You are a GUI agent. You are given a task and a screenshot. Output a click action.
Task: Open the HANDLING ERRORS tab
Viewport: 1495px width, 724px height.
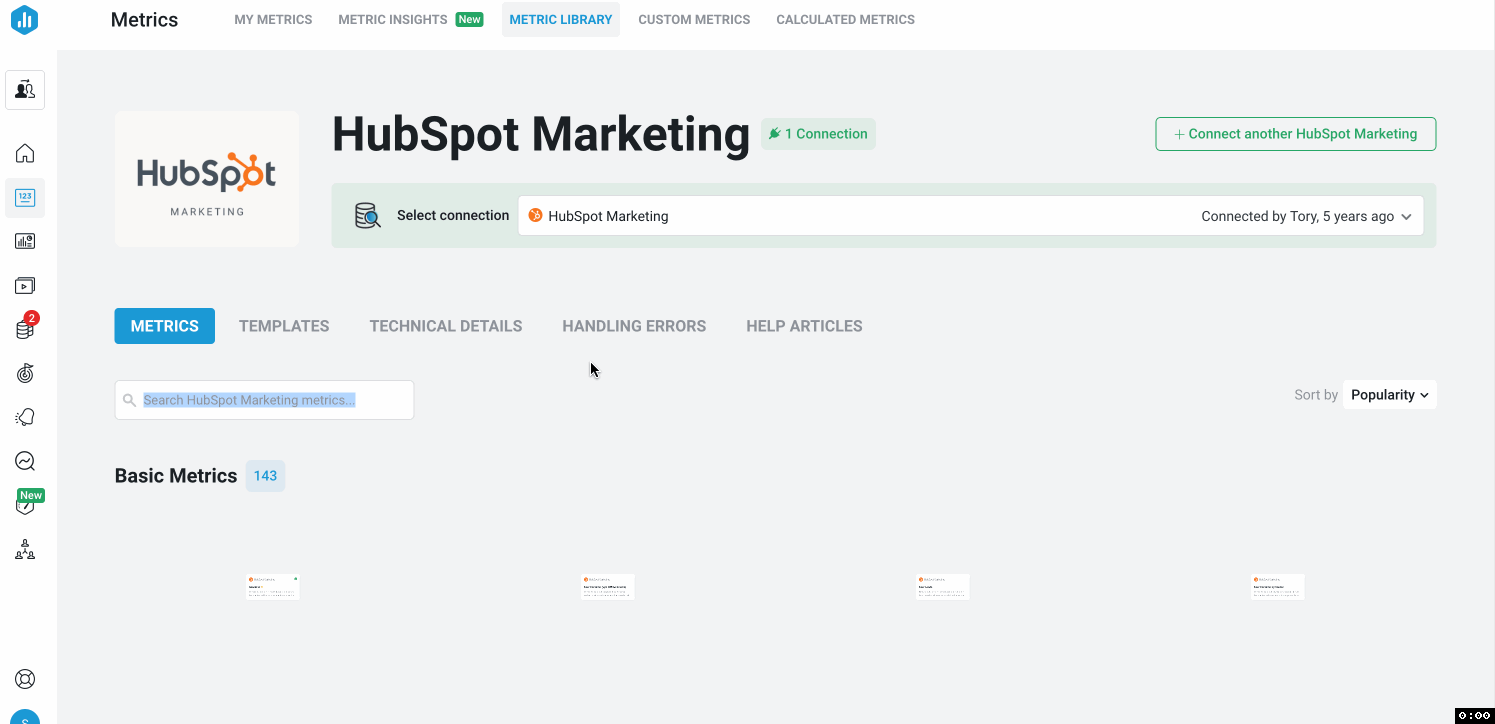633,325
